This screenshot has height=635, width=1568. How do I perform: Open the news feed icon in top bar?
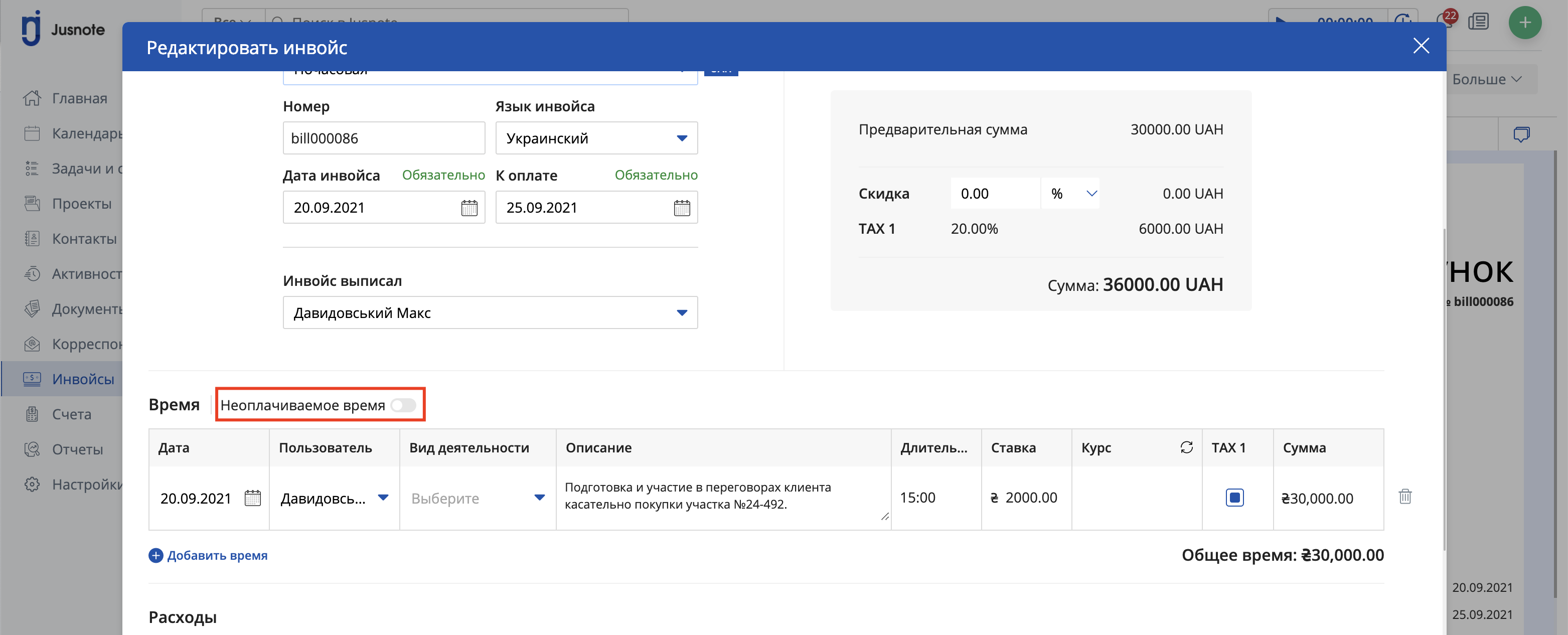(1479, 22)
